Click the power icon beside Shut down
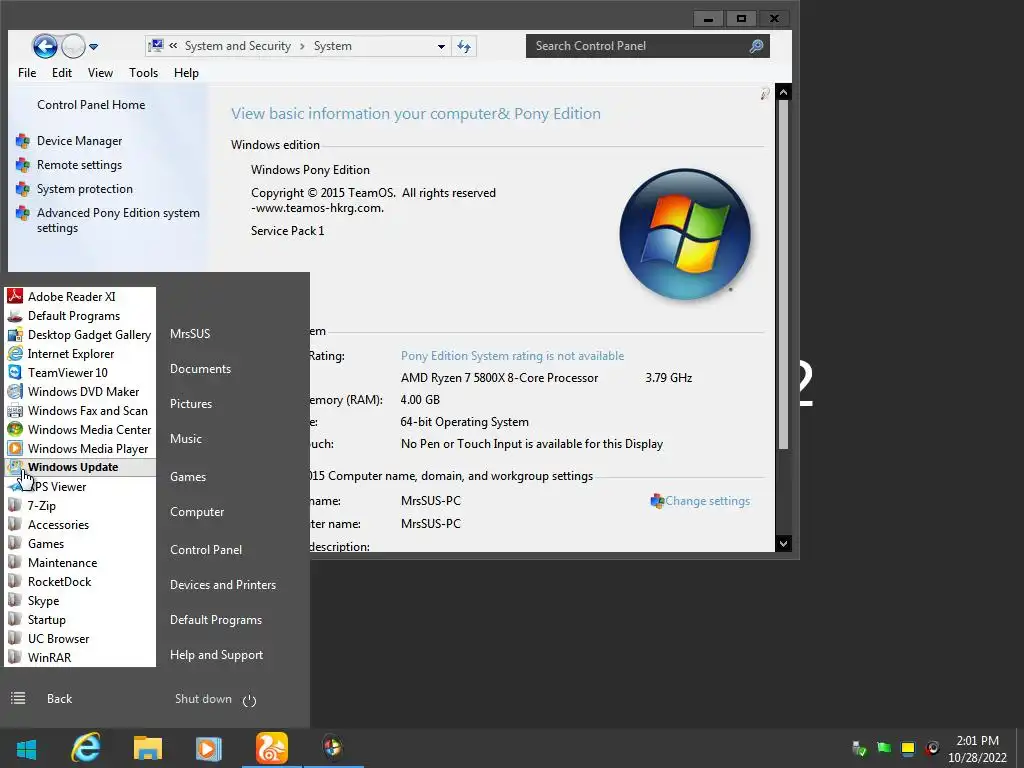Screen dimensions: 1024x768 249,701
